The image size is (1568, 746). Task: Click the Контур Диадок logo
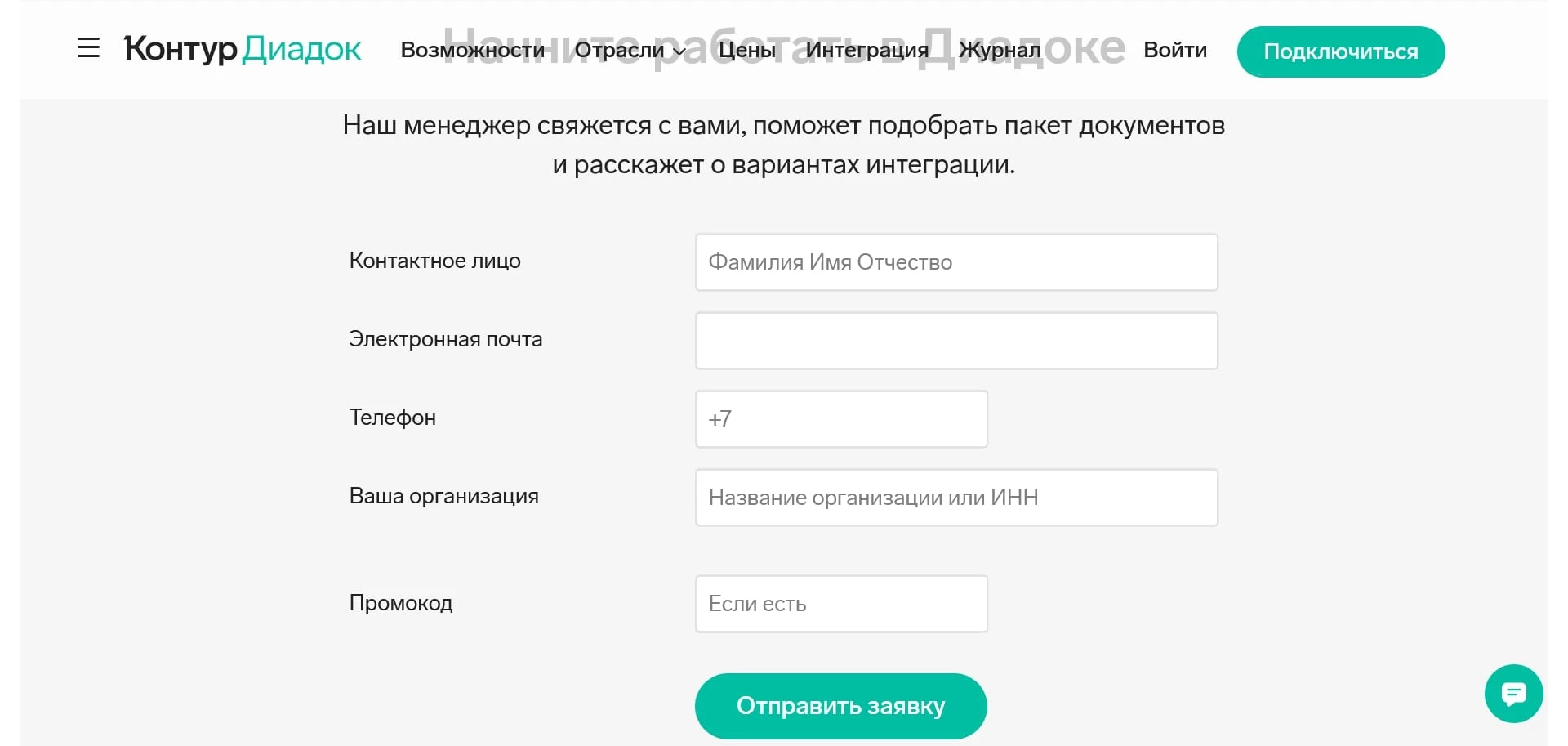[242, 49]
